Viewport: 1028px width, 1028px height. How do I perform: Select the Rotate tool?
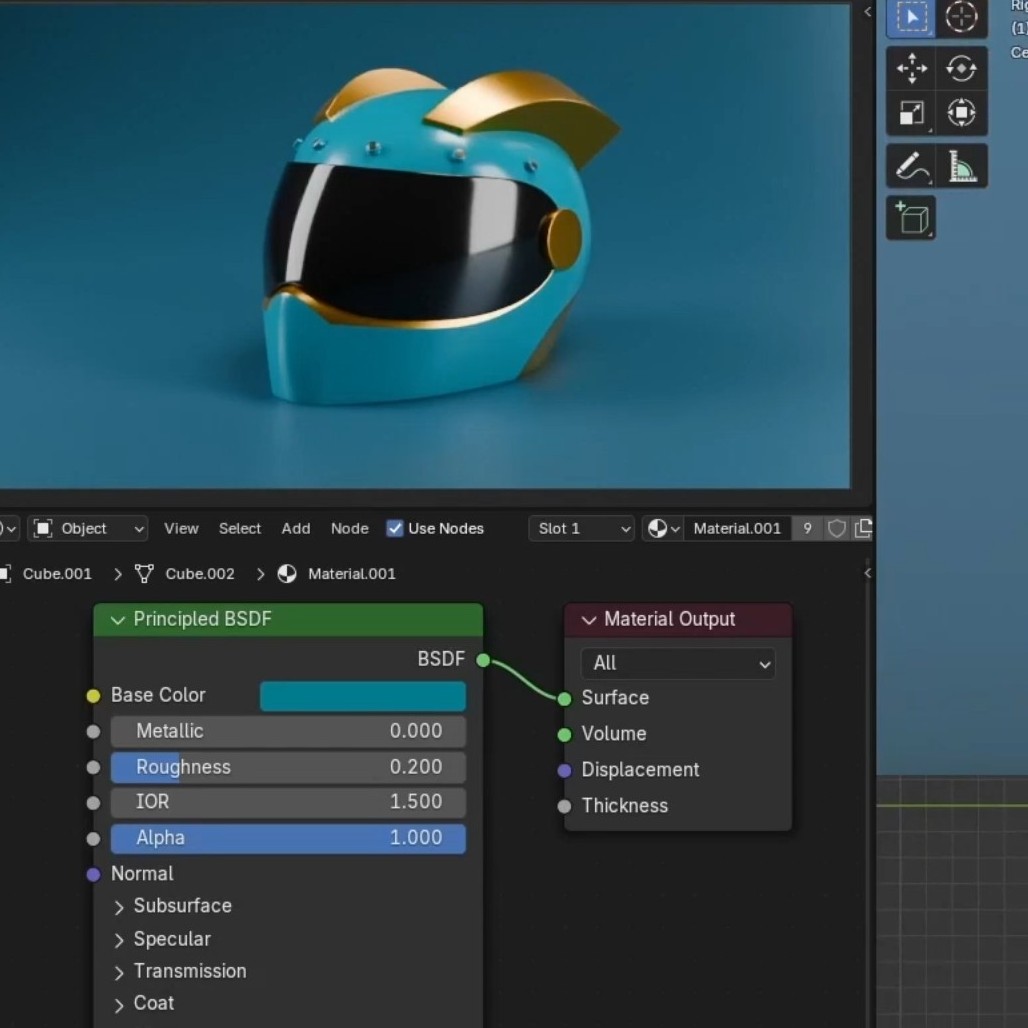click(x=961, y=69)
